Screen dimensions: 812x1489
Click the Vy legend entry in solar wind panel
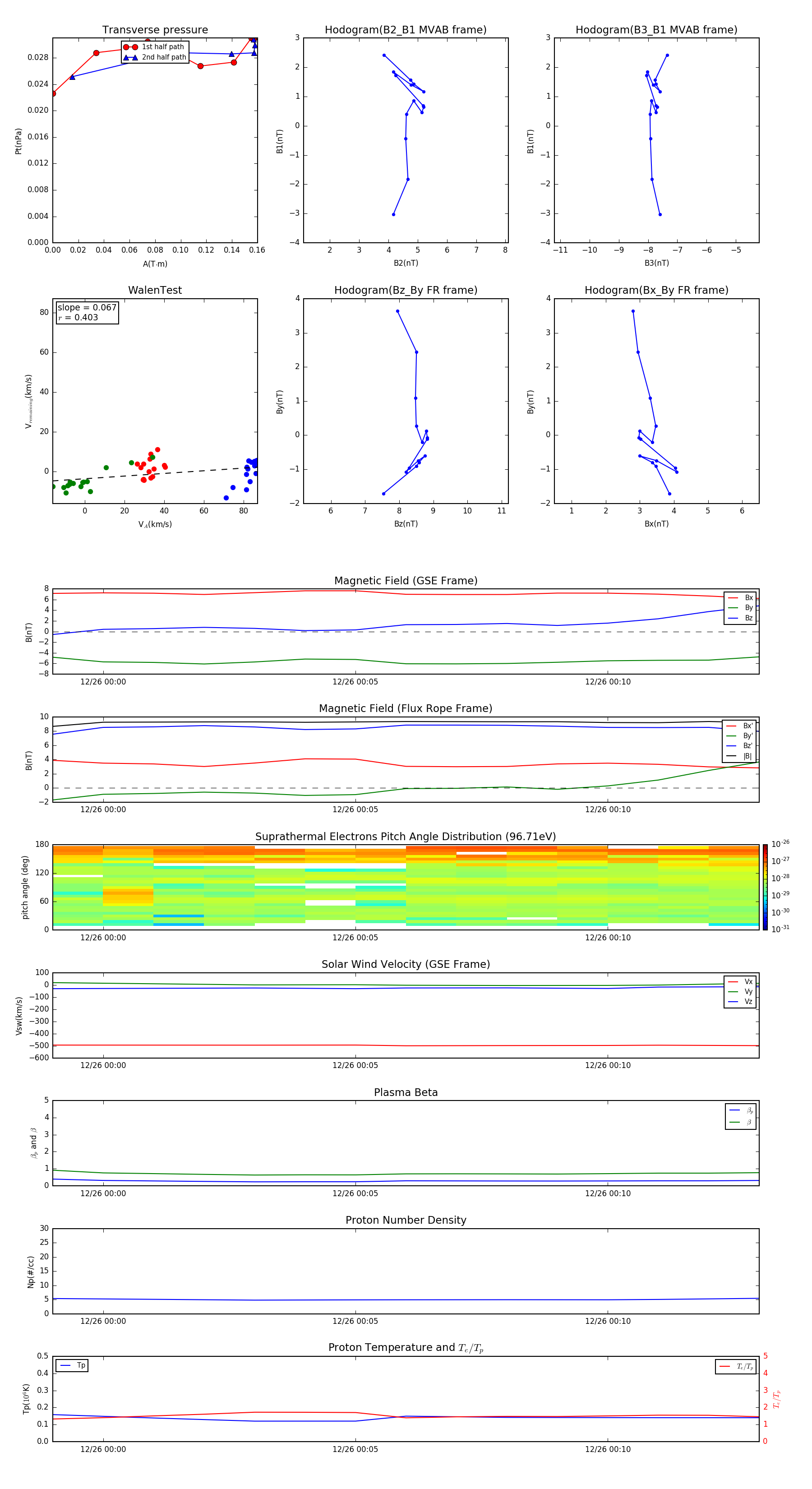point(740,991)
